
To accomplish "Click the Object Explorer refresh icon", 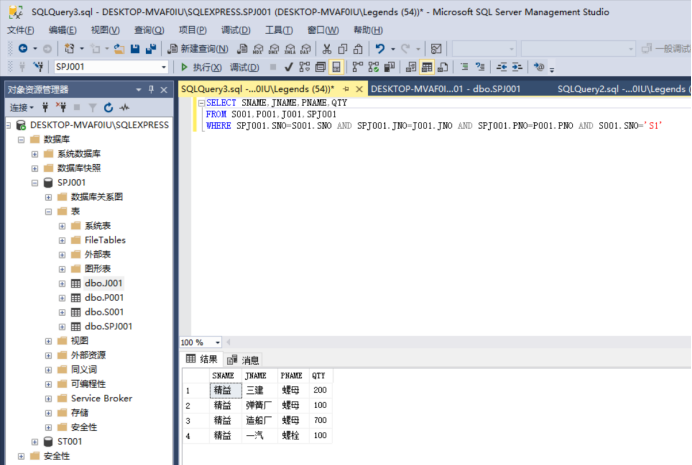I will tap(109, 107).
